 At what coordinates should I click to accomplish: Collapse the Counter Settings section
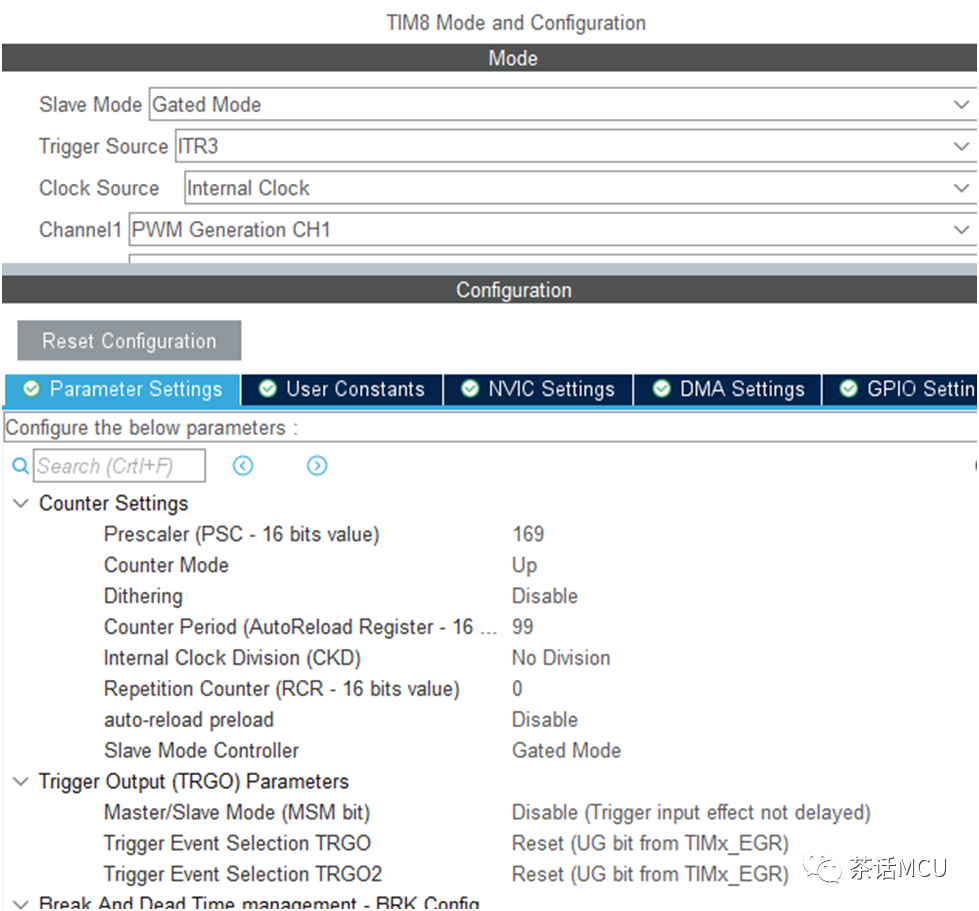(21, 503)
